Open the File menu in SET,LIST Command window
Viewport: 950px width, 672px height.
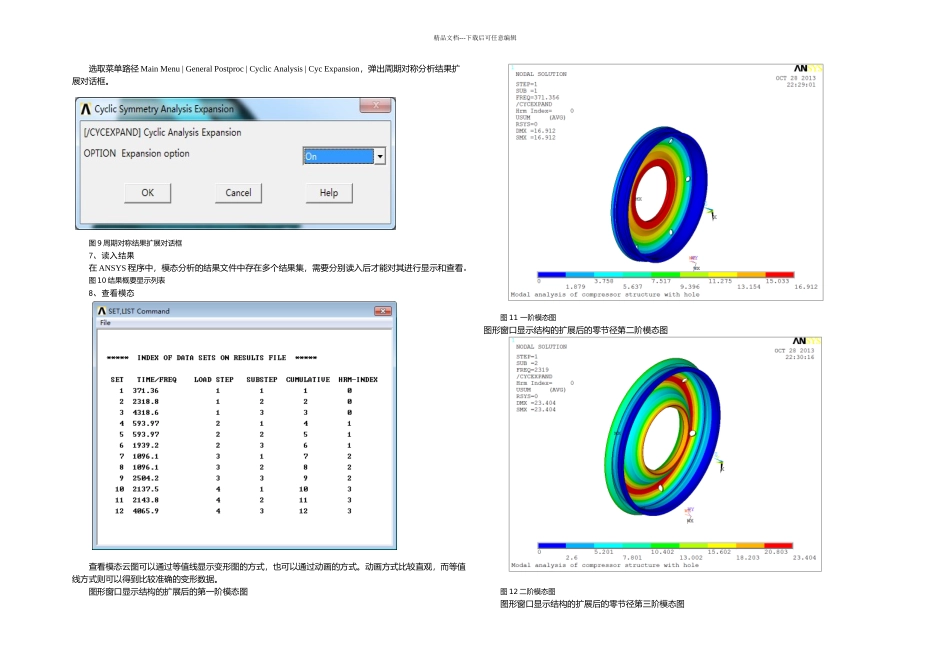[105, 323]
